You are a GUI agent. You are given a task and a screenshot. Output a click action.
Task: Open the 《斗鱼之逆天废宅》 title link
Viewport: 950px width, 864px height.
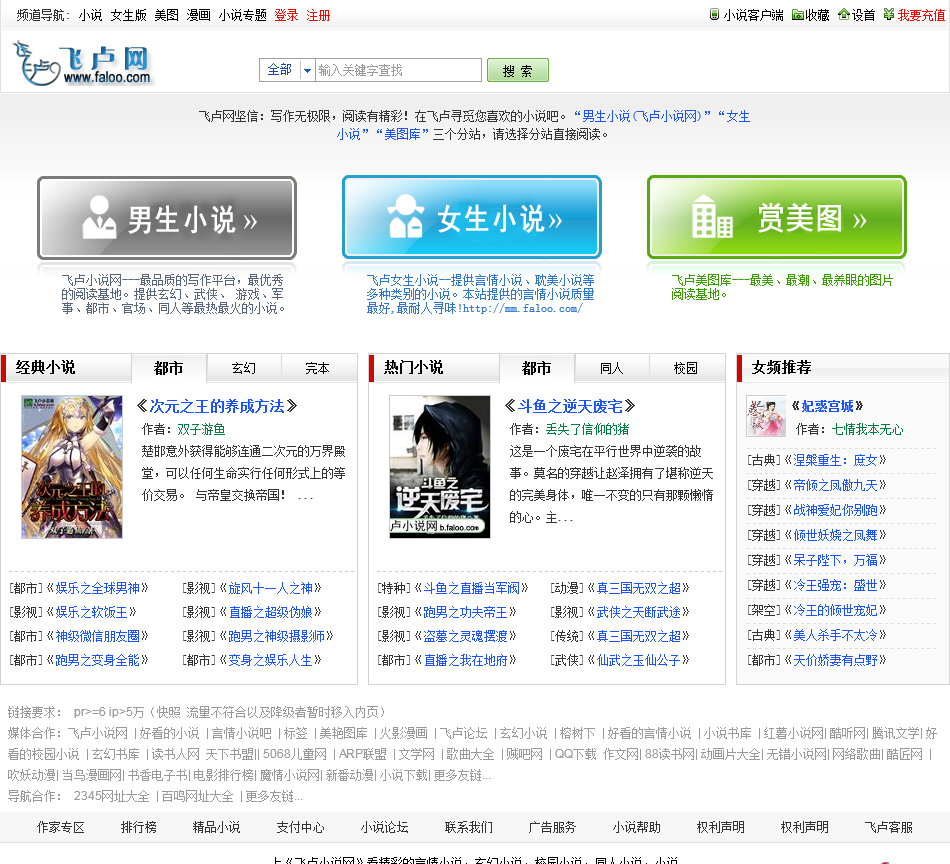pos(570,406)
